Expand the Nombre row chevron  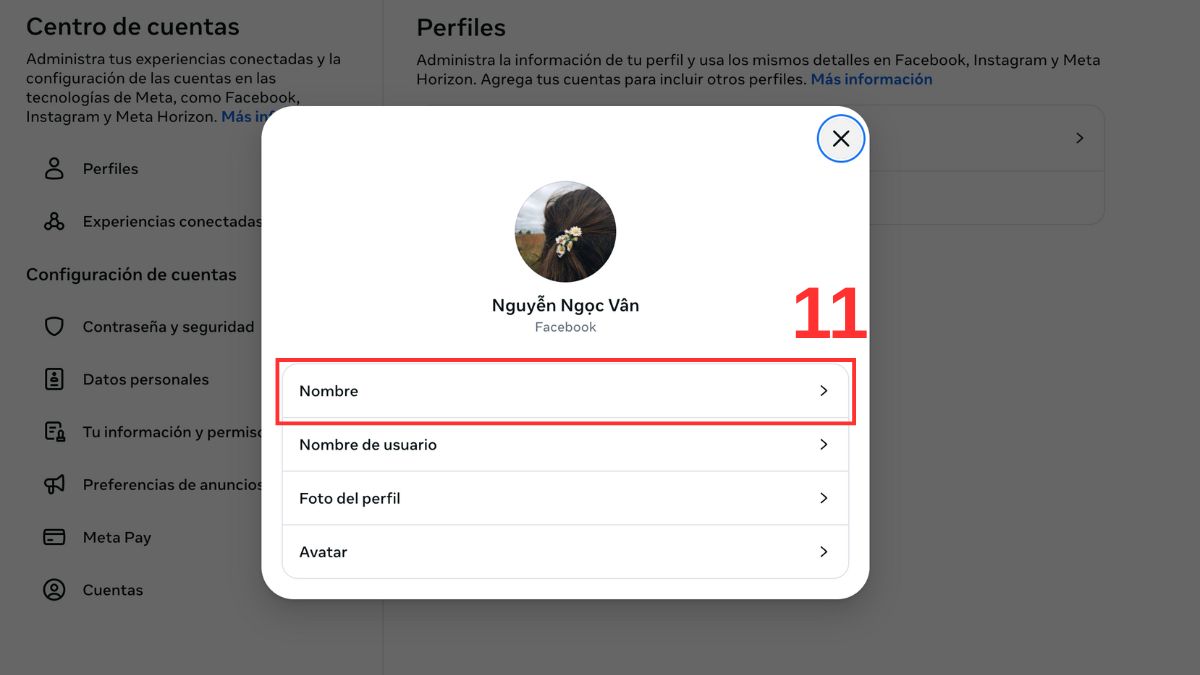pos(823,390)
